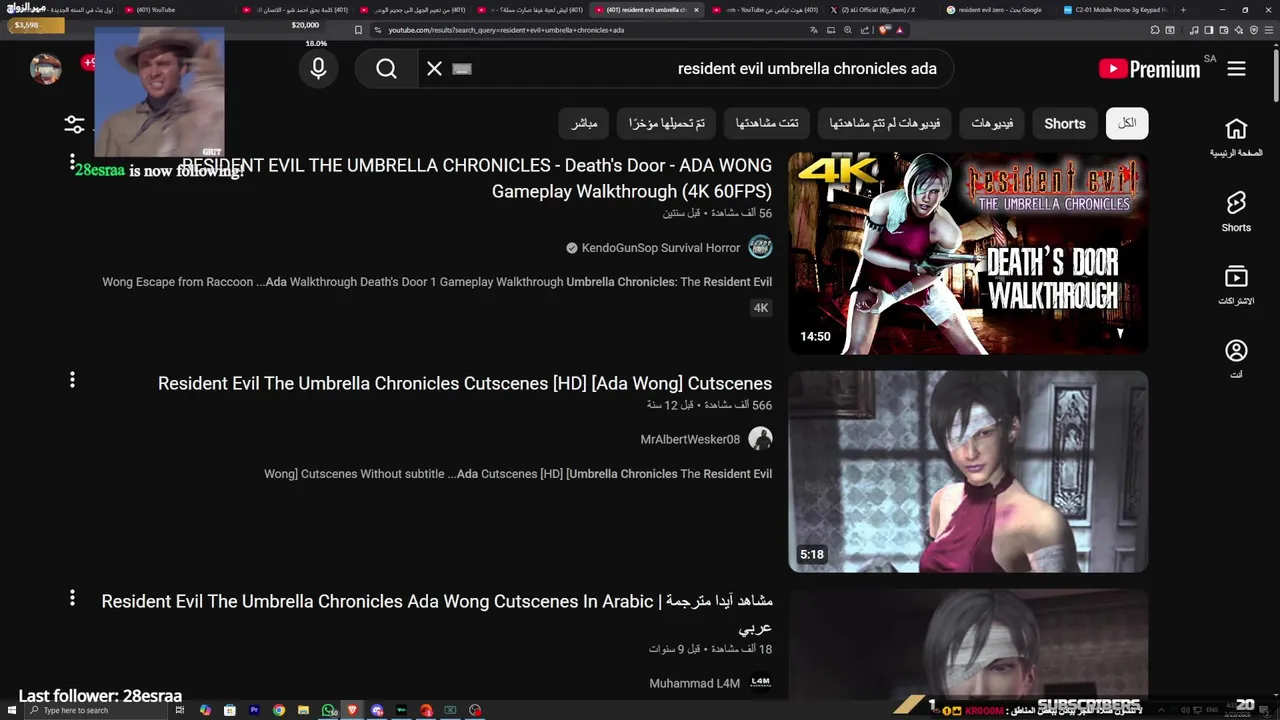Open Shorts in the sidebar
Image resolution: width=1280 pixels, height=720 pixels.
point(1236,211)
